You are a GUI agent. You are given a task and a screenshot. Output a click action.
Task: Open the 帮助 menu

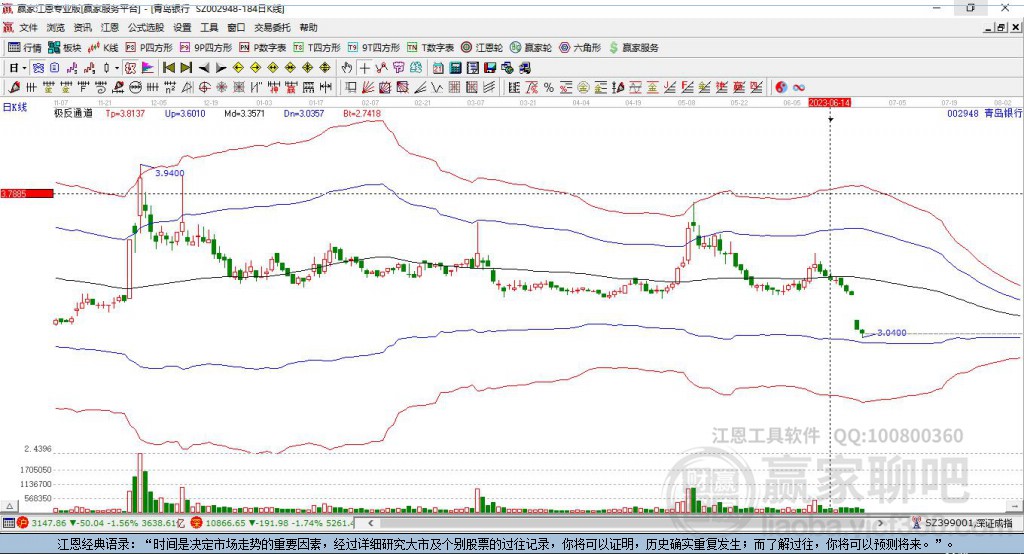point(308,27)
